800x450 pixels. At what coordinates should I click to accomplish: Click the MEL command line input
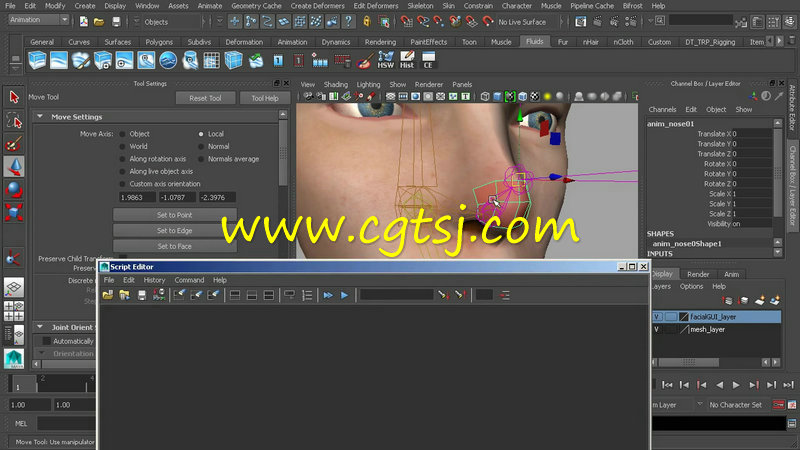(x=66, y=423)
